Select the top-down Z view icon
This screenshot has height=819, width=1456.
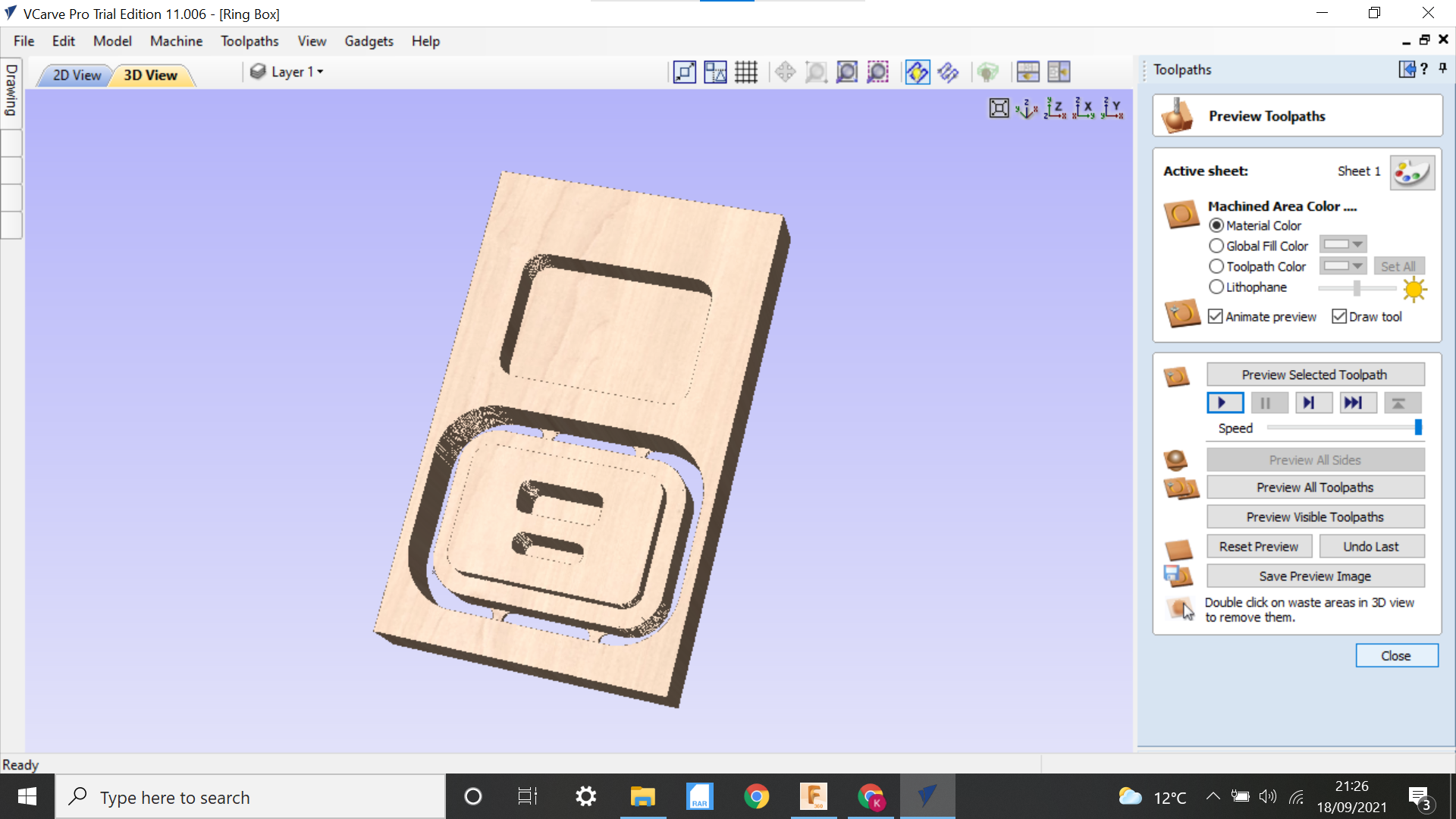pos(1054,108)
